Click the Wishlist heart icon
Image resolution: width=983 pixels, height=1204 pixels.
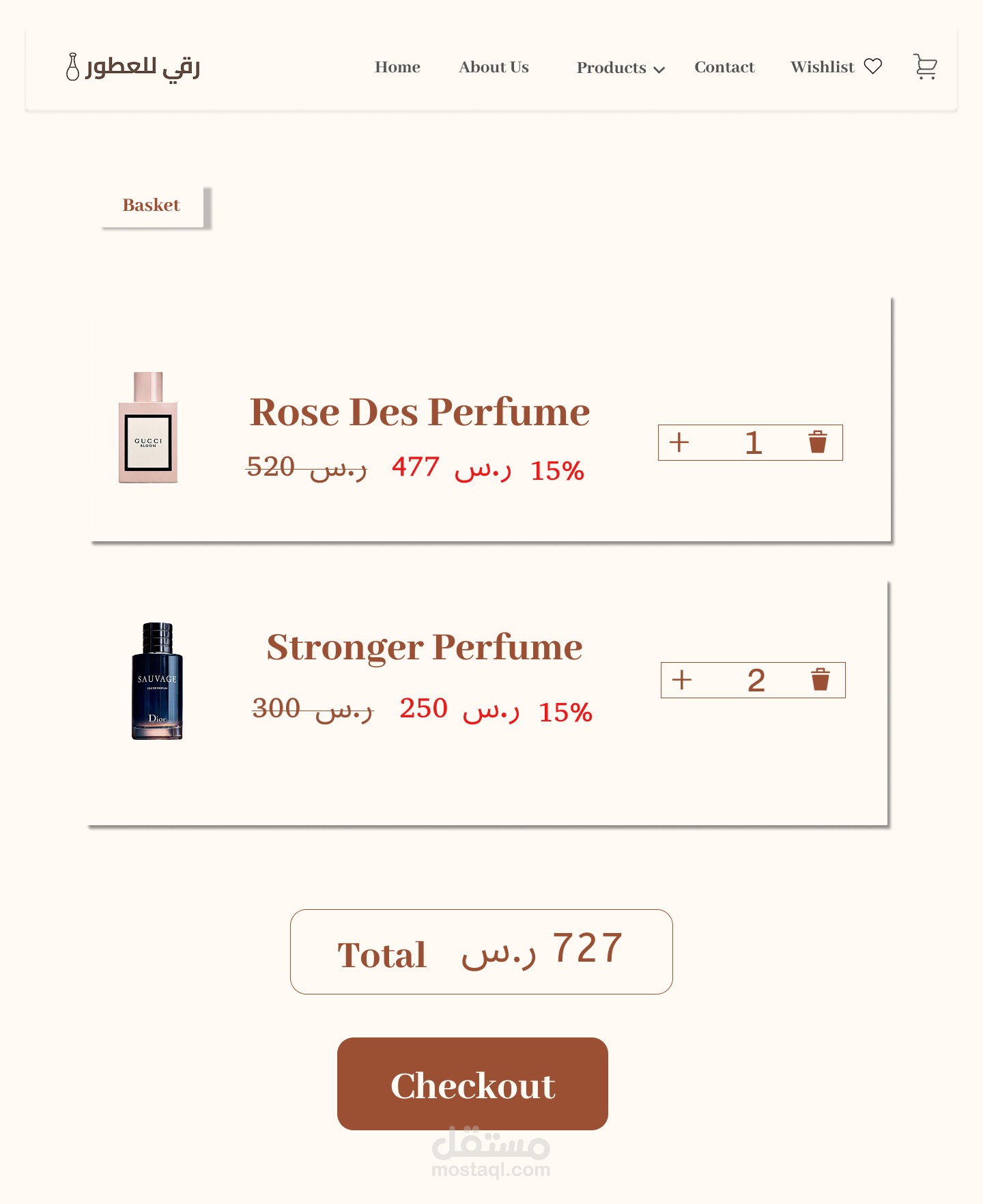873,66
